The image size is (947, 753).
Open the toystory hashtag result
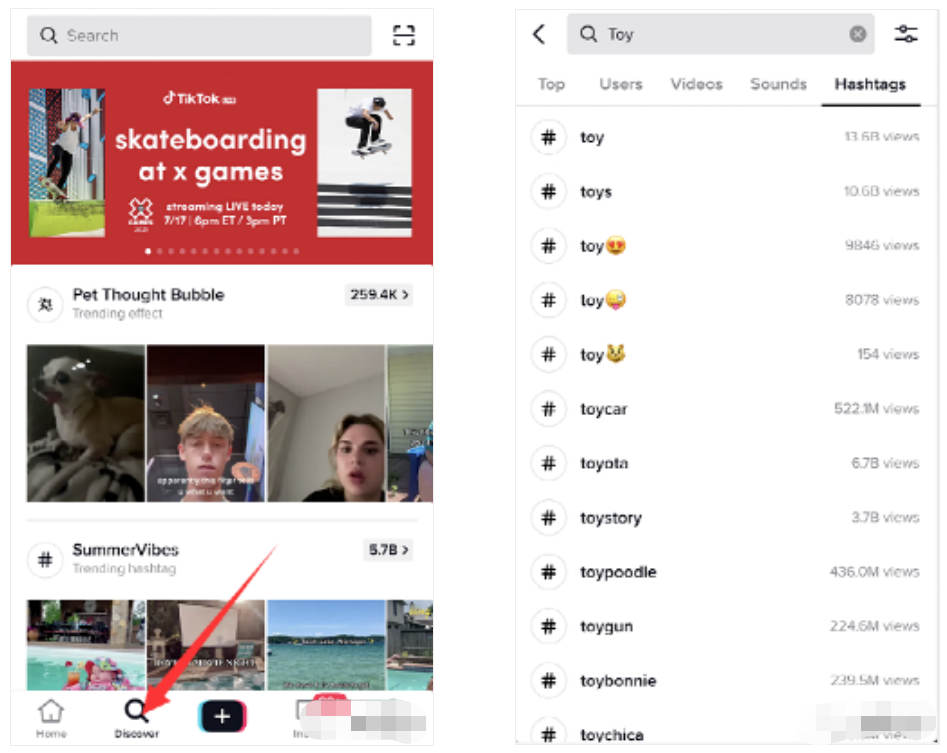[726, 517]
